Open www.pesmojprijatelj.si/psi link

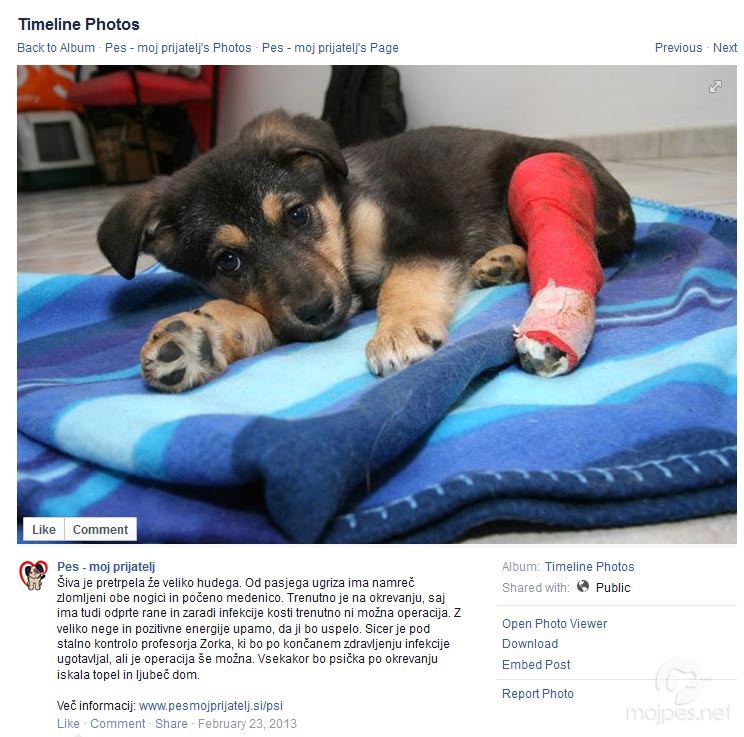(211, 706)
